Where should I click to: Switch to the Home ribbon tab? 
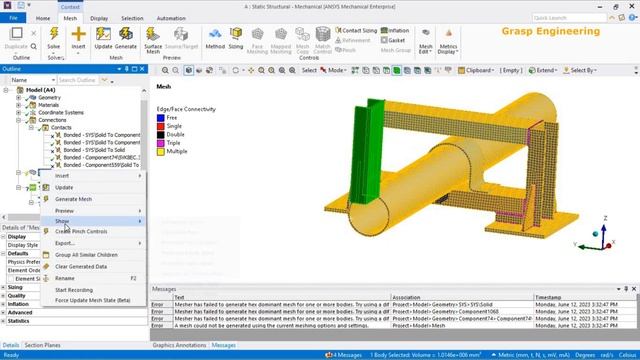[43, 18]
